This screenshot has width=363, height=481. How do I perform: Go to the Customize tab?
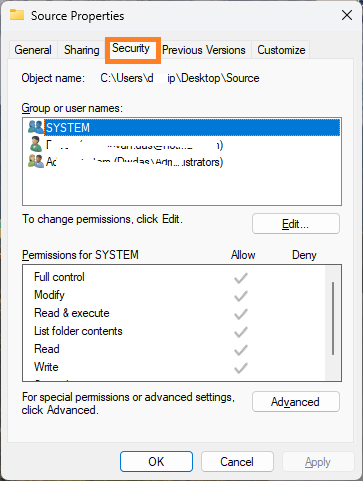point(281,50)
